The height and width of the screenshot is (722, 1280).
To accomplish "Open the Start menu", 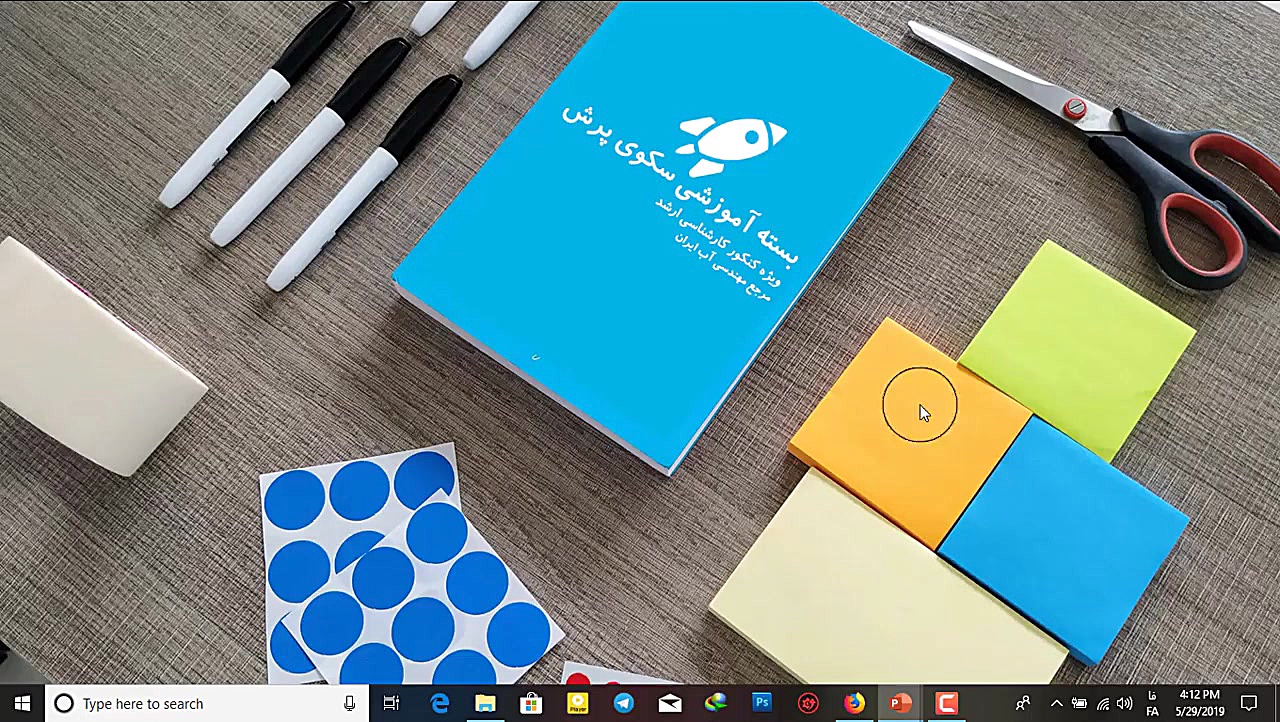I will click(x=22, y=703).
